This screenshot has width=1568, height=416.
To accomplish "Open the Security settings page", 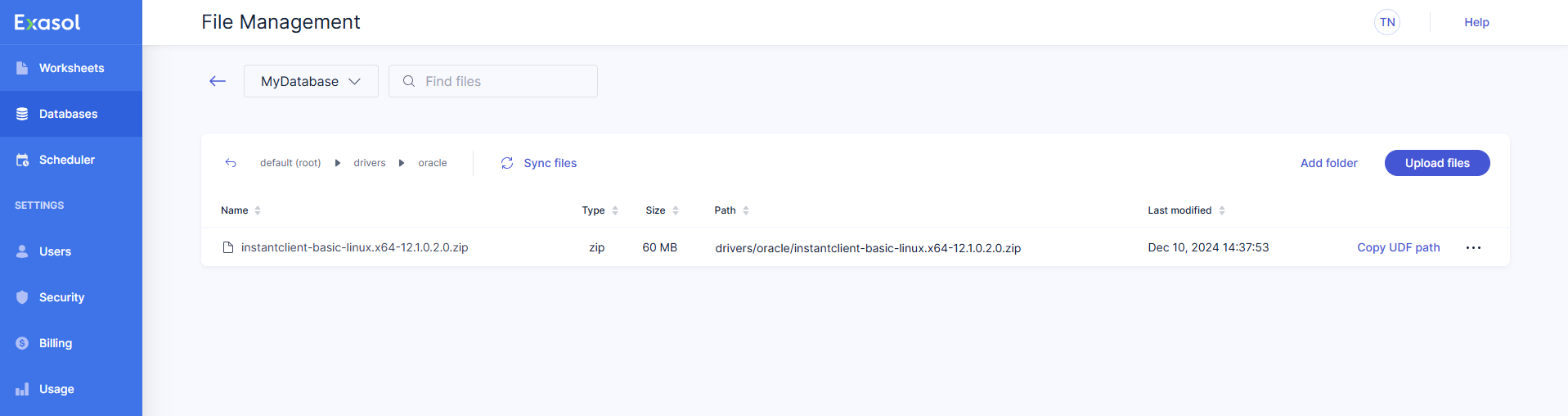I will 61,297.
